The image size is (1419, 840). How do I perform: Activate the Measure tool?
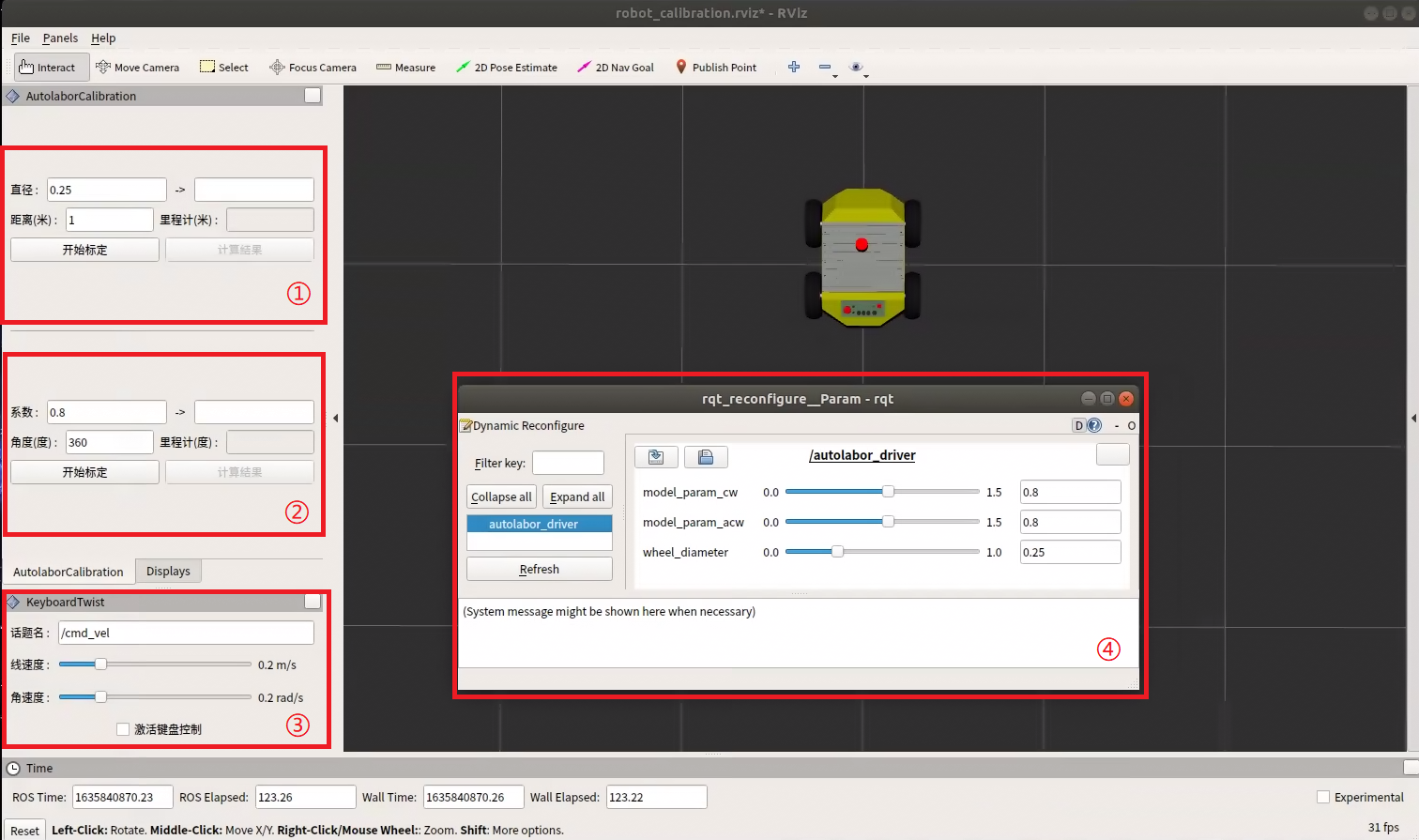pos(405,68)
